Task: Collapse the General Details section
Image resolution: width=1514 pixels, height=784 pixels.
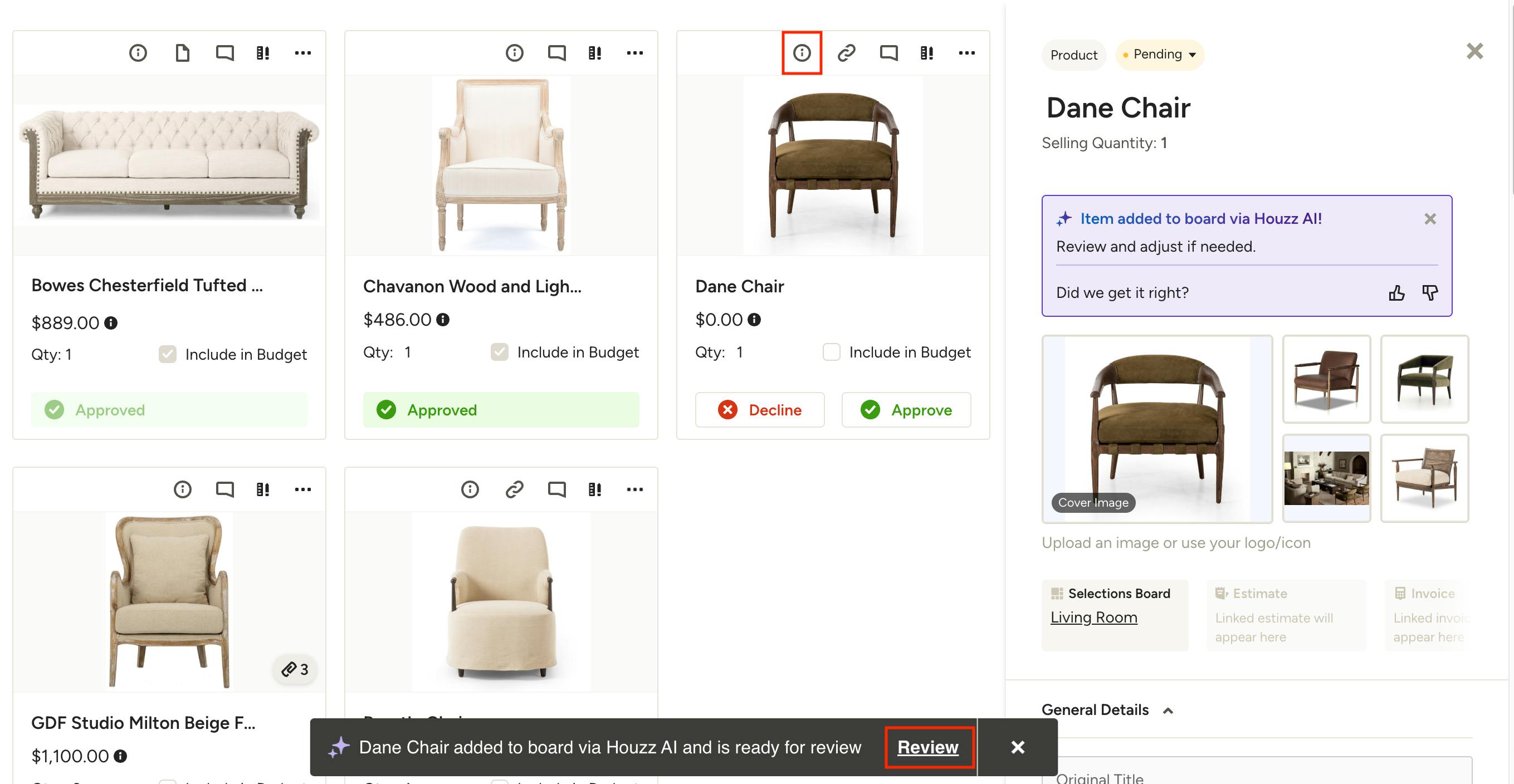Action: click(x=1169, y=710)
